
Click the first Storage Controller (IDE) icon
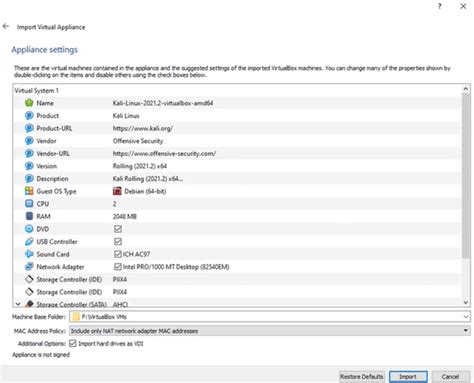point(29,279)
